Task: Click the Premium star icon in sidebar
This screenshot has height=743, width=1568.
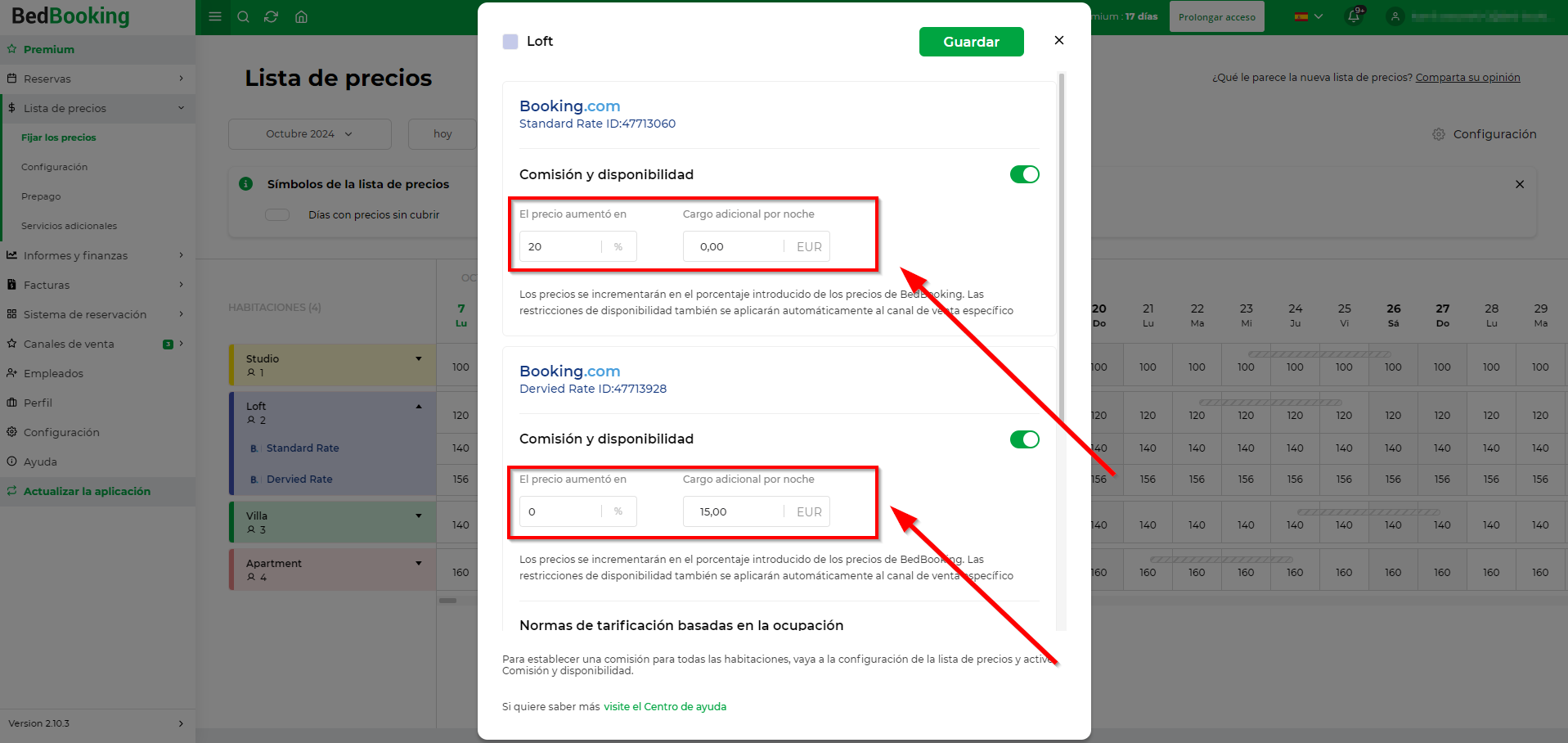Action: pos(12,49)
